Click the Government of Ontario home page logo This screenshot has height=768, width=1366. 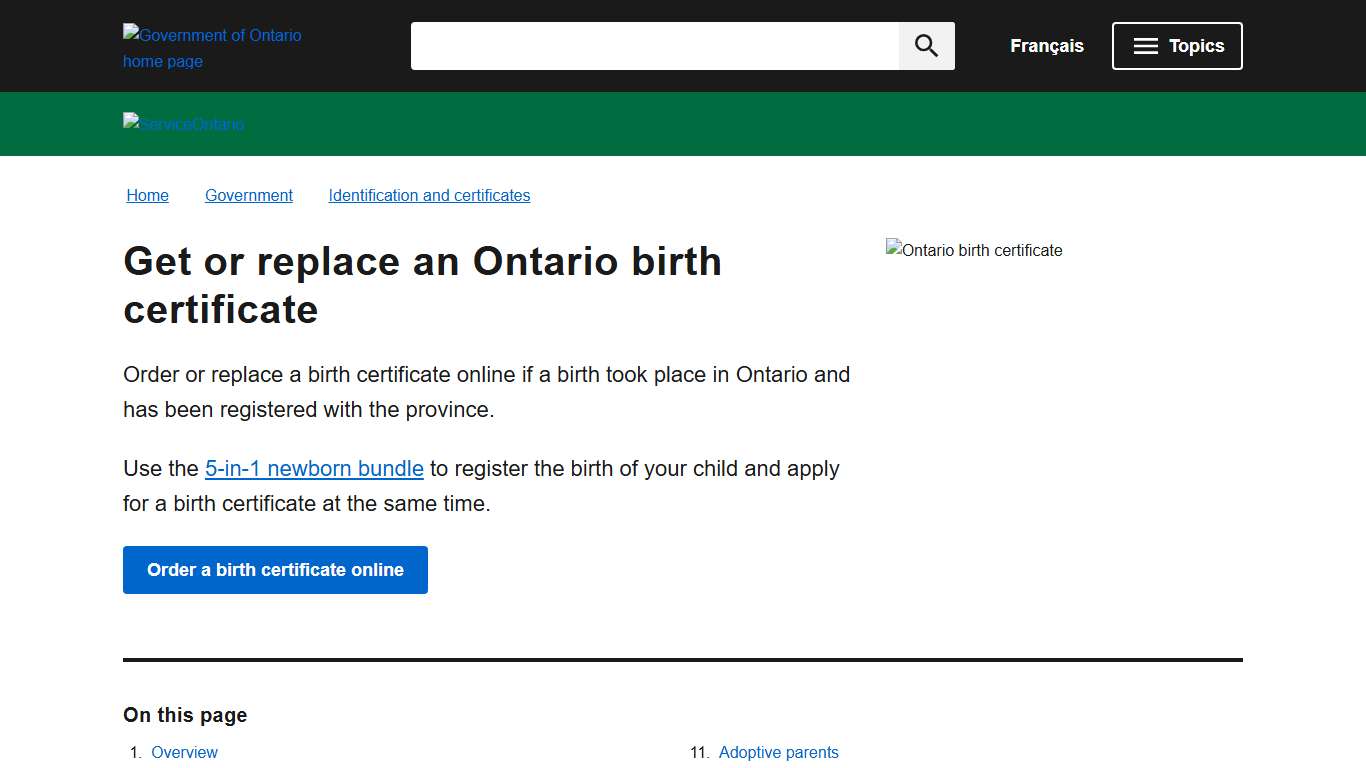click(212, 47)
